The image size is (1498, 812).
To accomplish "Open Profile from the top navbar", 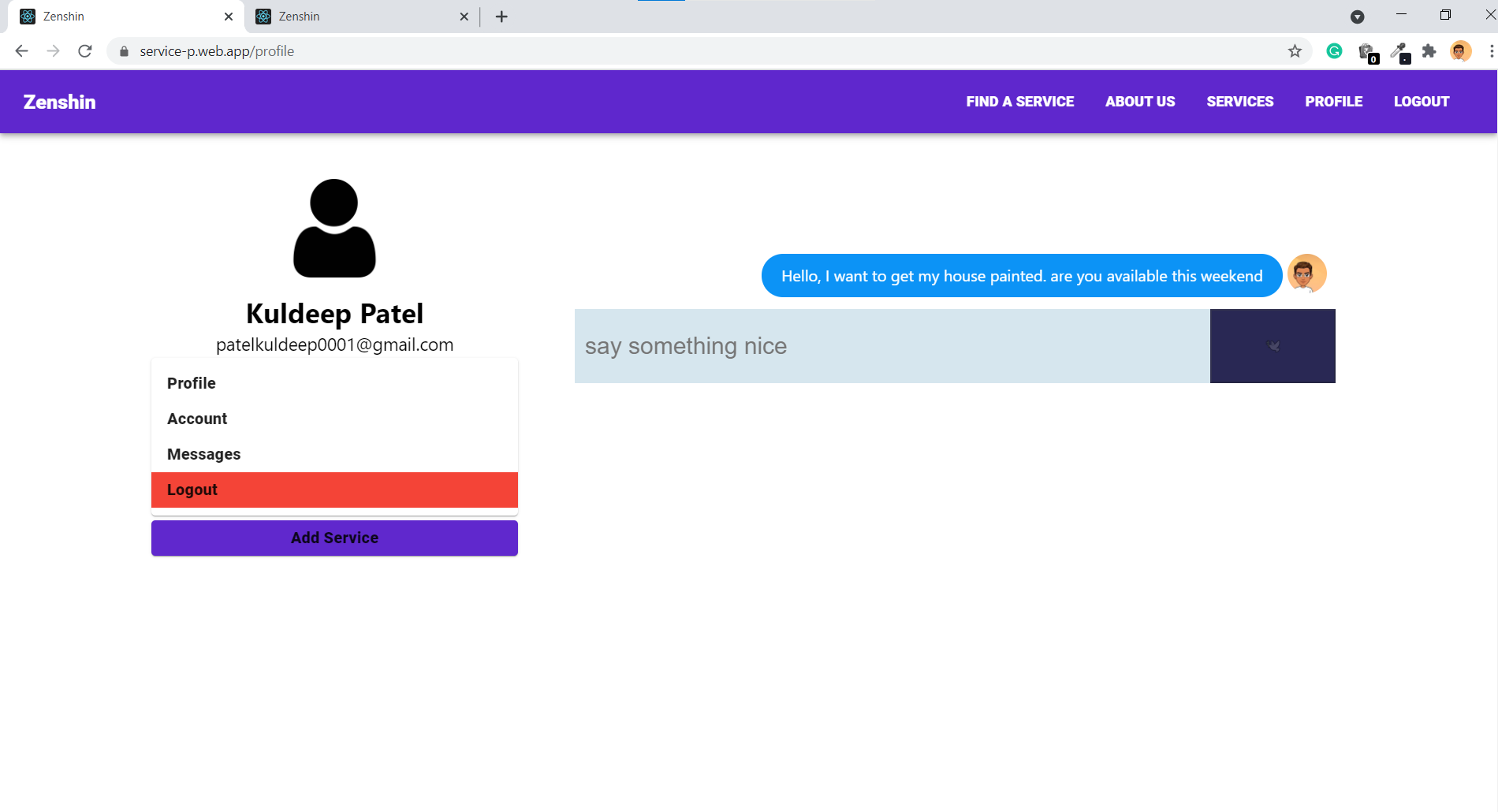I will pyautogui.click(x=1333, y=102).
